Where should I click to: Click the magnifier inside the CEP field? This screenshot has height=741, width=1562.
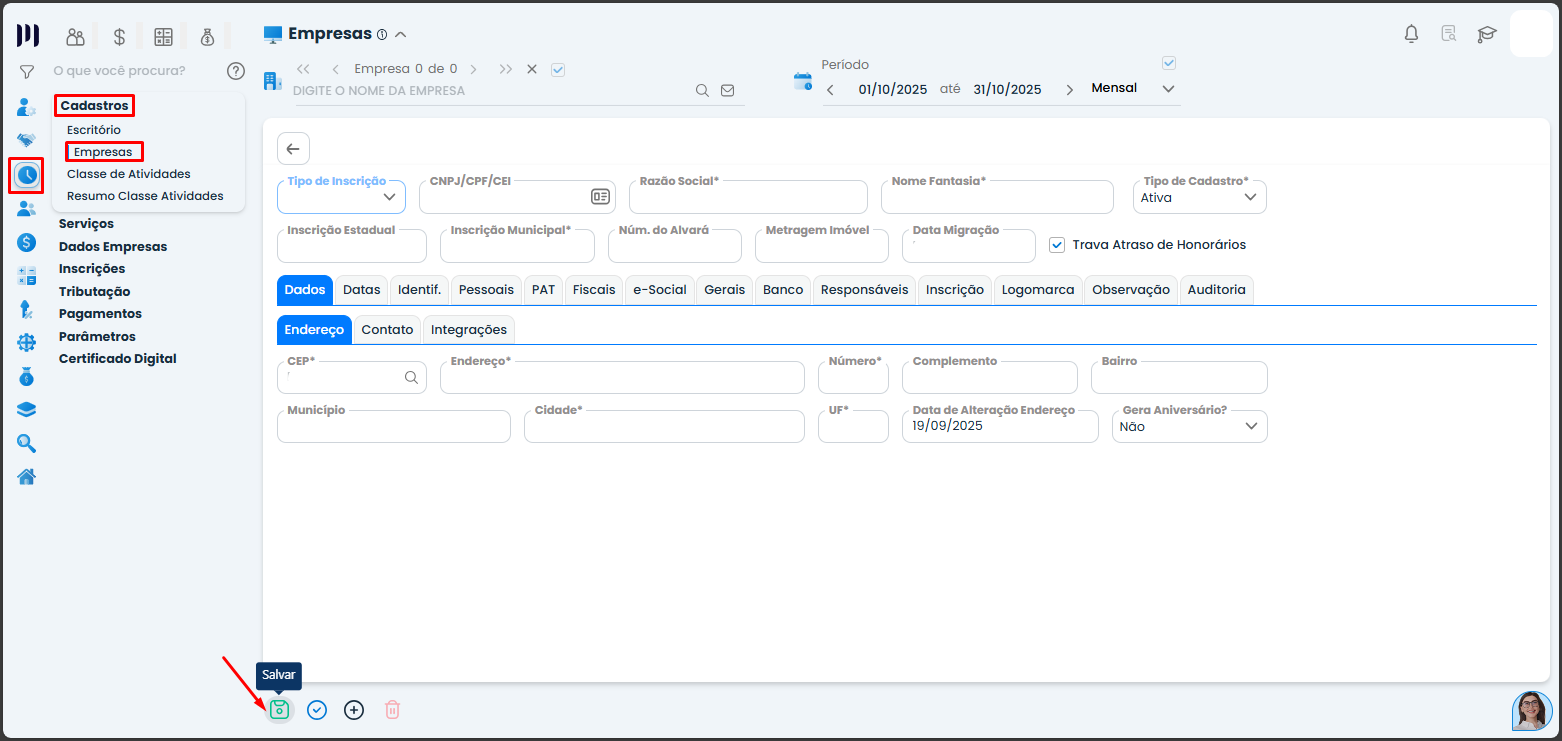pyautogui.click(x=411, y=377)
